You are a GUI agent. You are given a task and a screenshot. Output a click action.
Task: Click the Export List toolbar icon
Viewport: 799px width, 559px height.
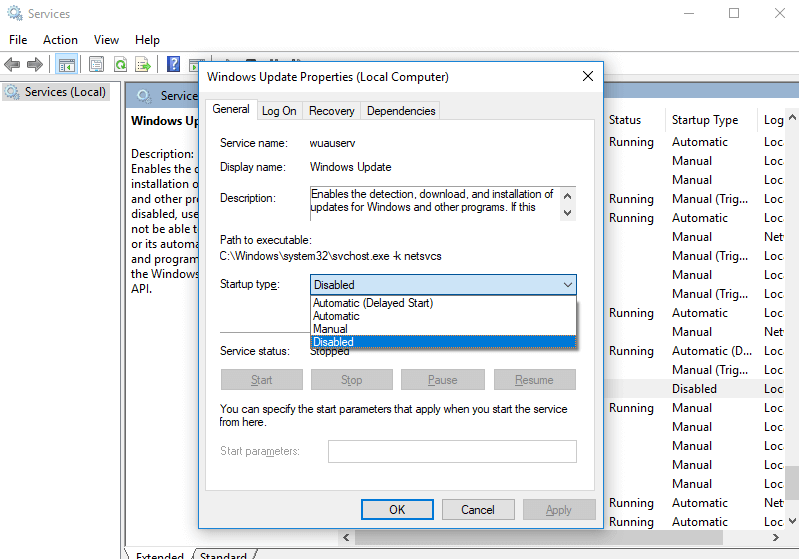(x=143, y=65)
